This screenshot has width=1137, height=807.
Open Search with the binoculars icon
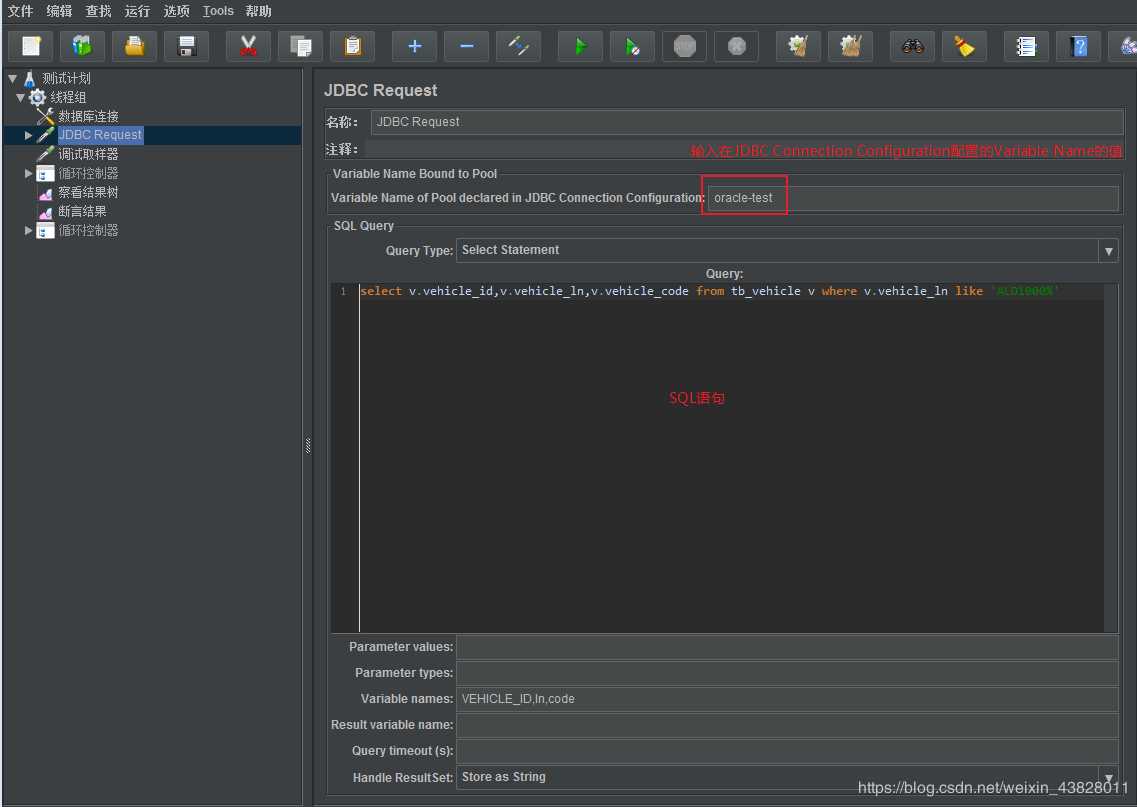[912, 46]
